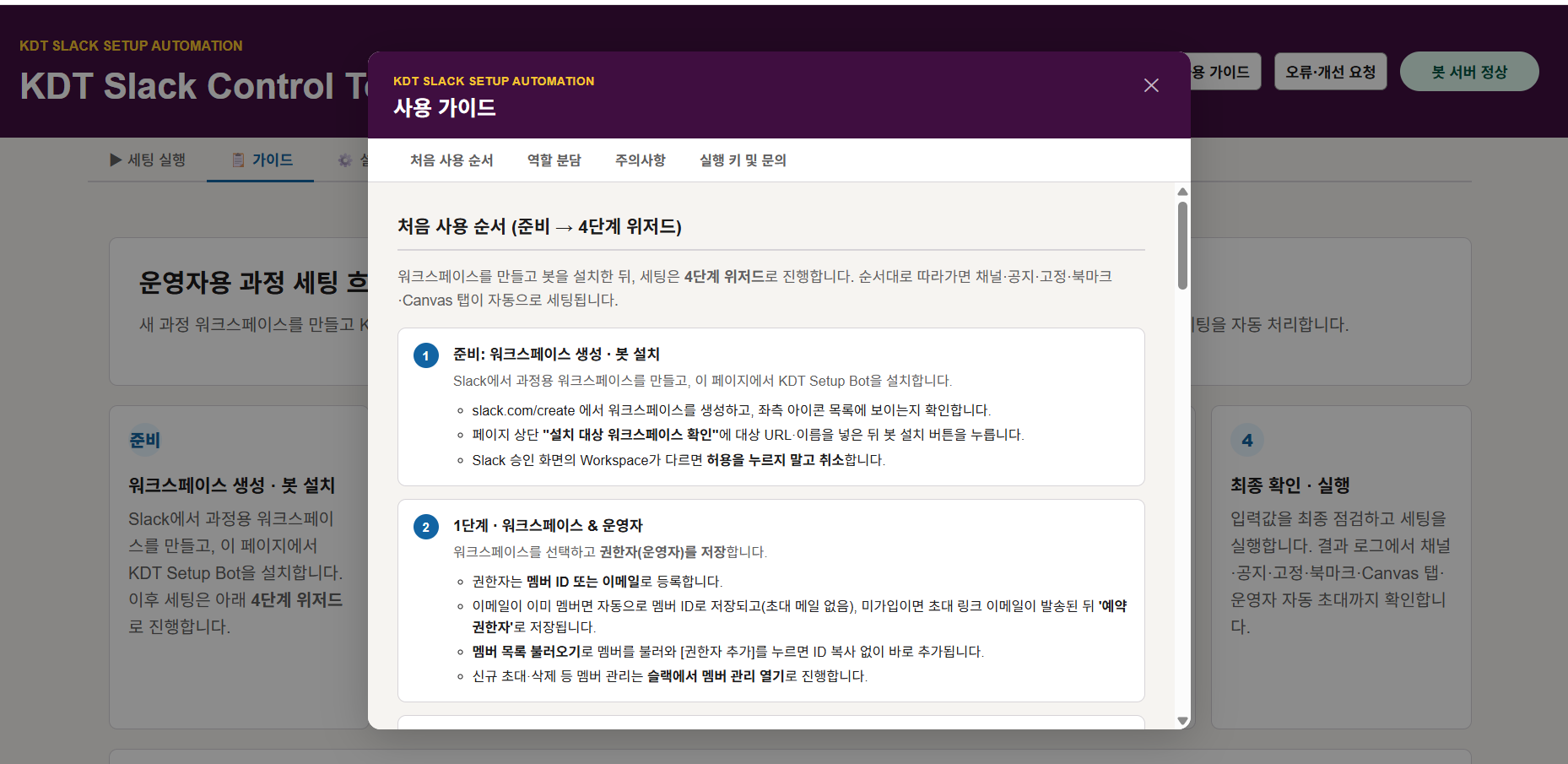Close the 사용 가이드 dialog with X
This screenshot has width=1568, height=764.
(x=1151, y=85)
